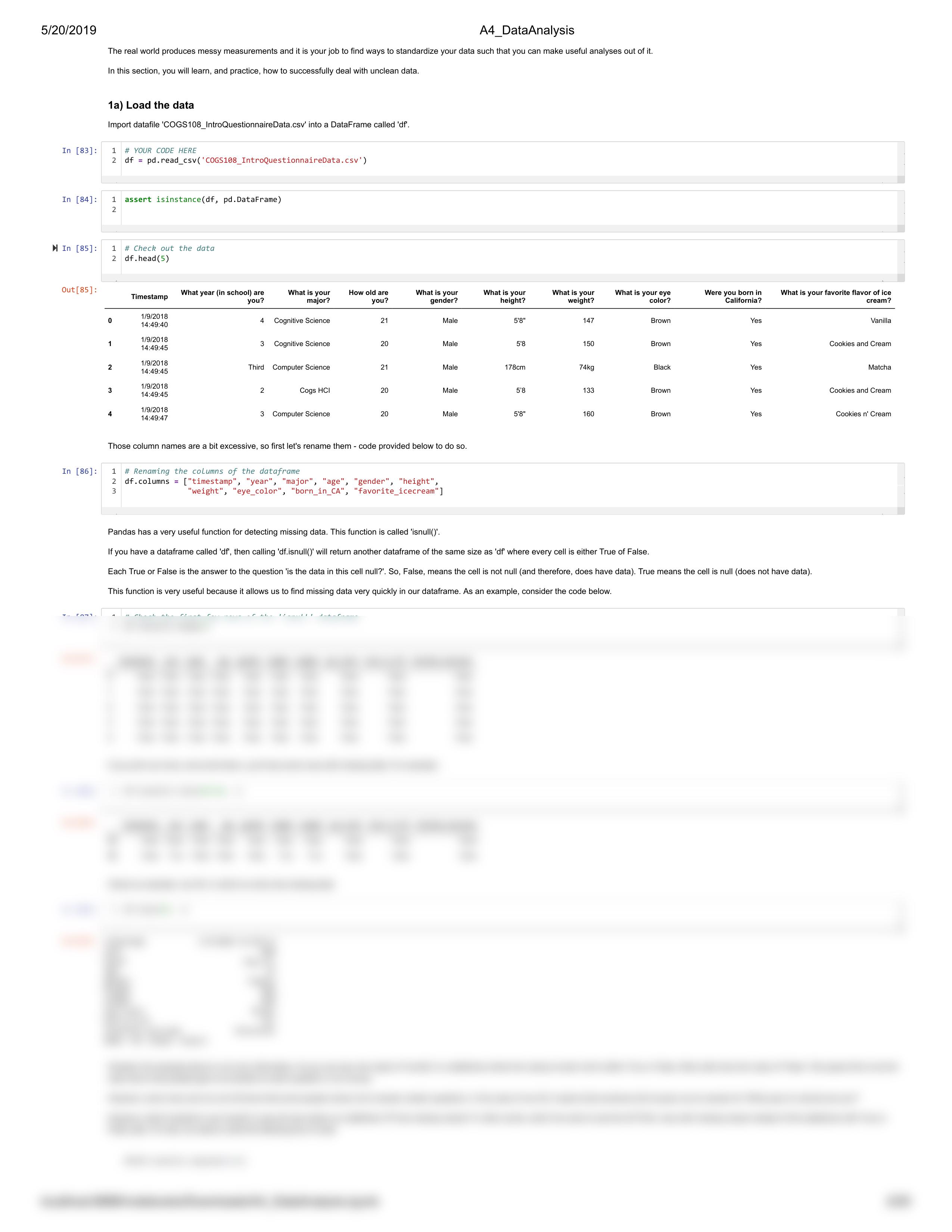Select the 'Out[85]:' output prompt
This screenshot has width=952, height=1232.
tap(80, 290)
